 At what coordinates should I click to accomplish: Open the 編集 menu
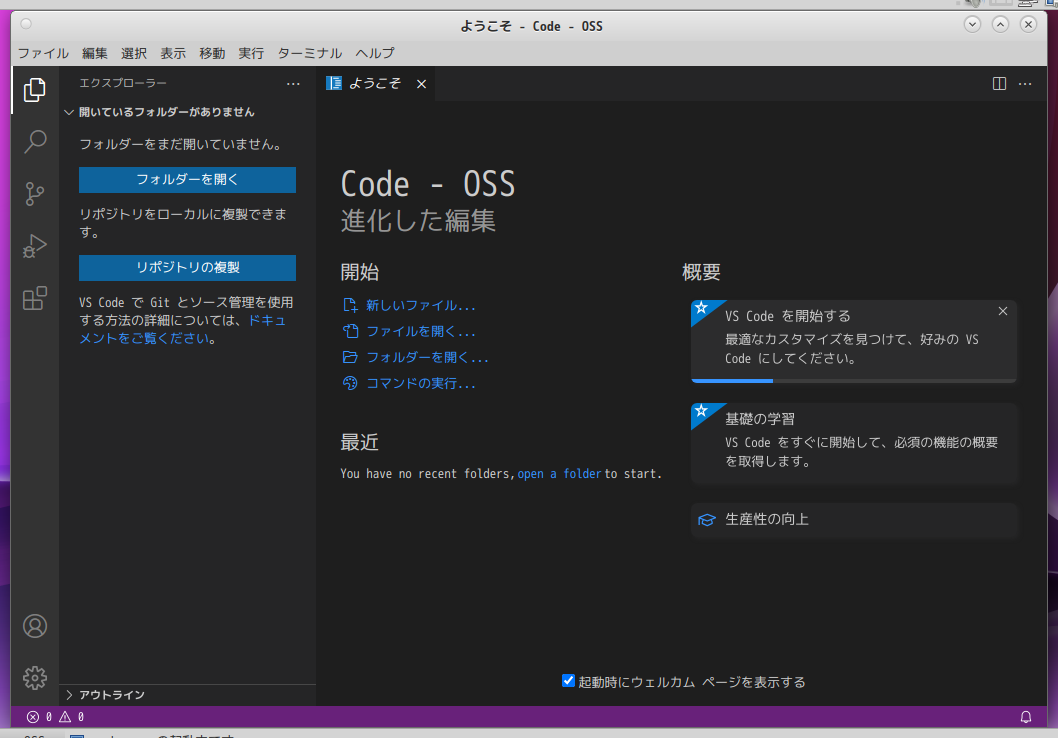(x=94, y=53)
